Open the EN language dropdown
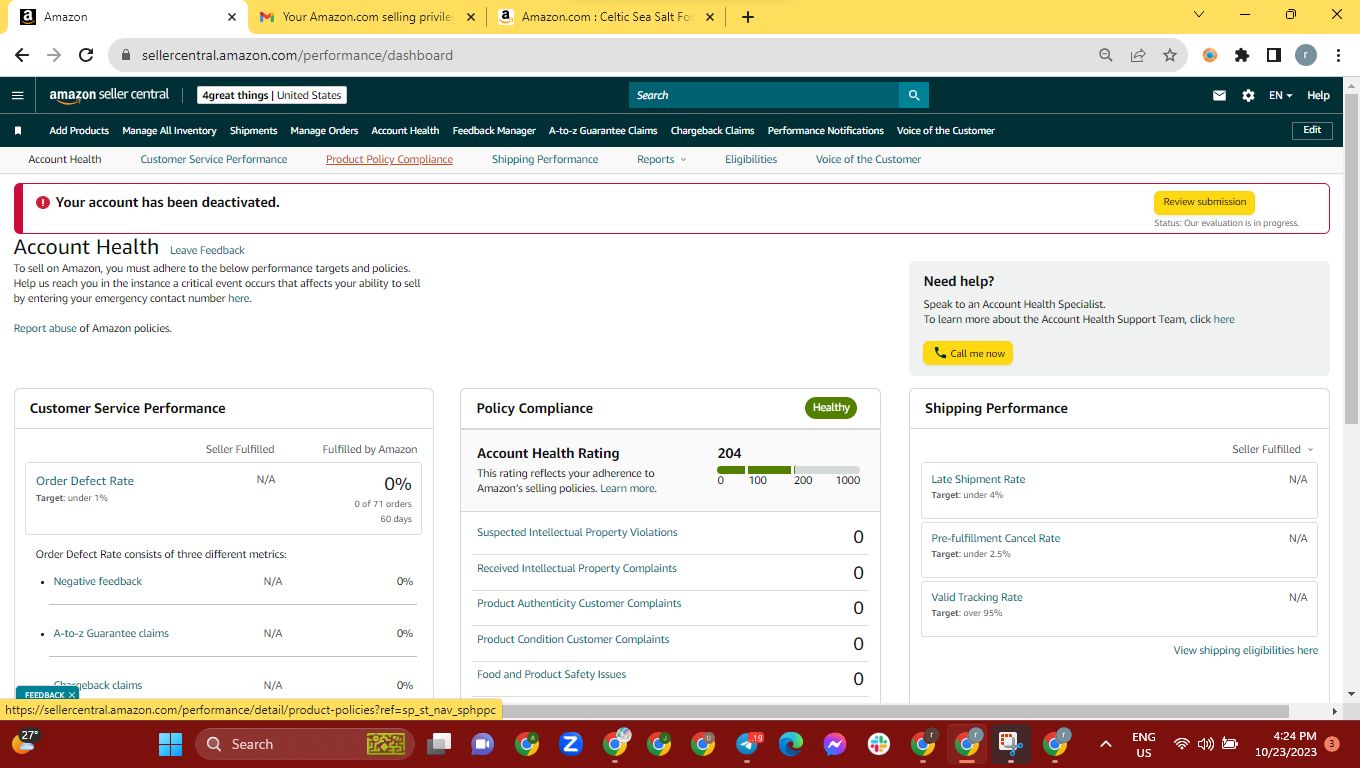This screenshot has height=768, width=1360. [1280, 96]
